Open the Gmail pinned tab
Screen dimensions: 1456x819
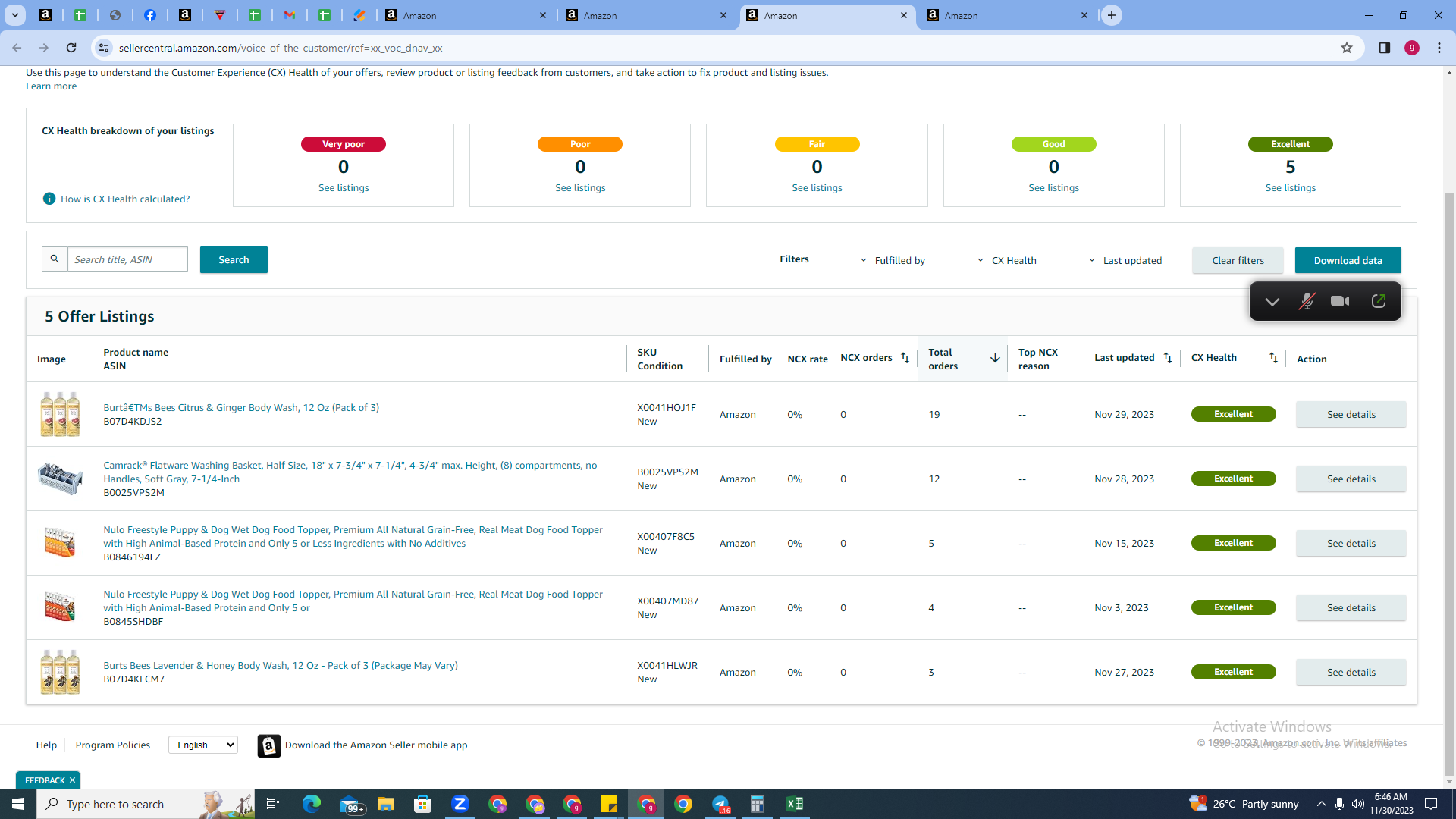(290, 15)
